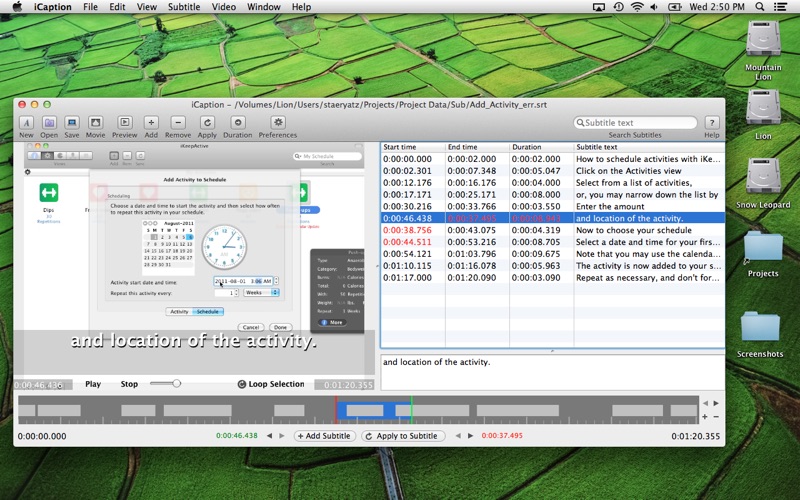Image resolution: width=800 pixels, height=500 pixels.
Task: Open a file with the Open toolbar icon
Action: [49, 122]
